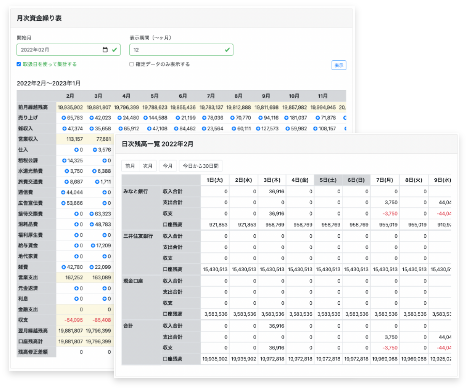Viewport: 468px width, 390px height.
Task: Click plus icon for 売り上げ in 5月 column
Action: click(x=145, y=118)
